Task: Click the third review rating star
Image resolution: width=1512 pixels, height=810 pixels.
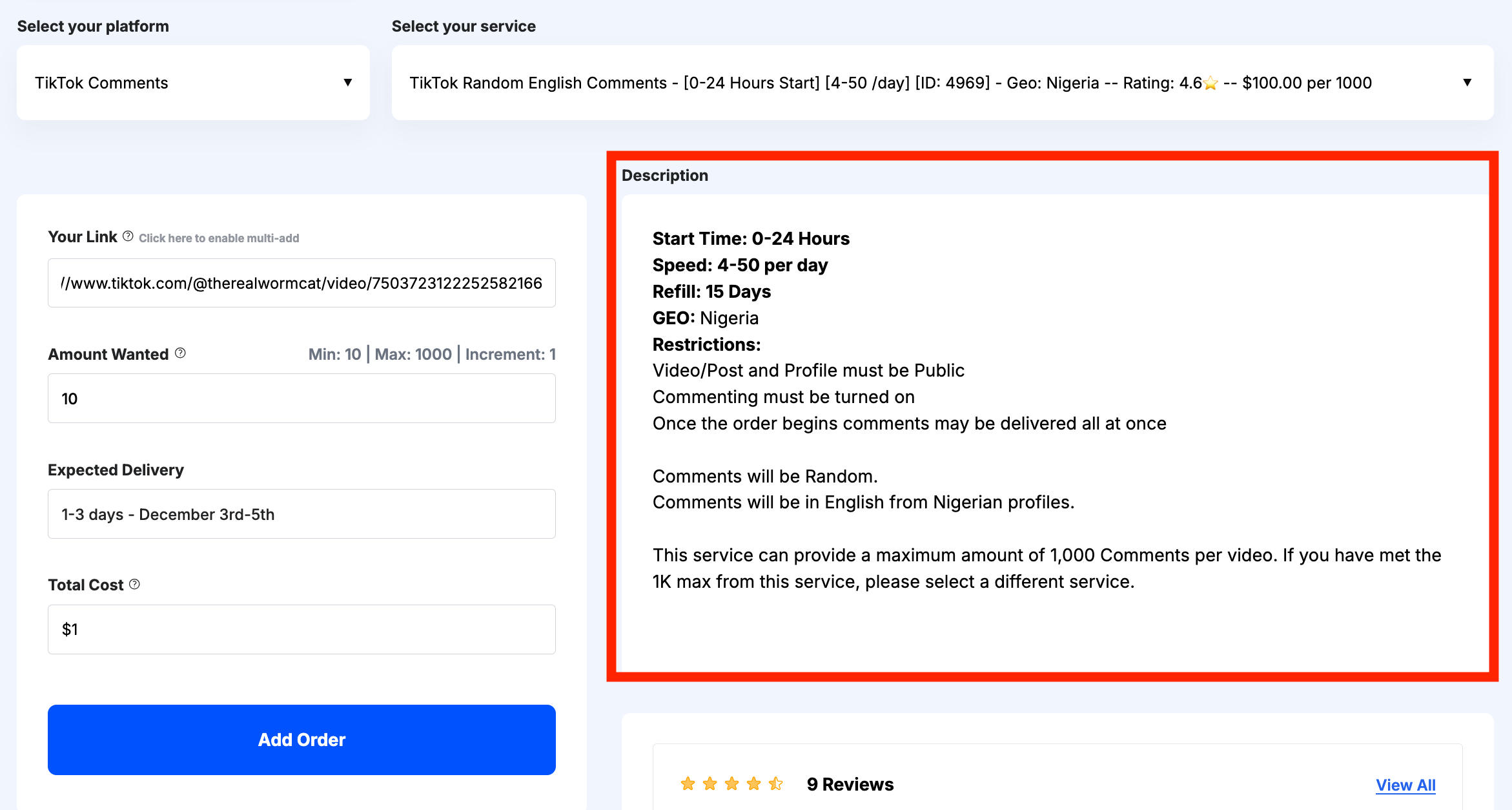Action: click(731, 784)
